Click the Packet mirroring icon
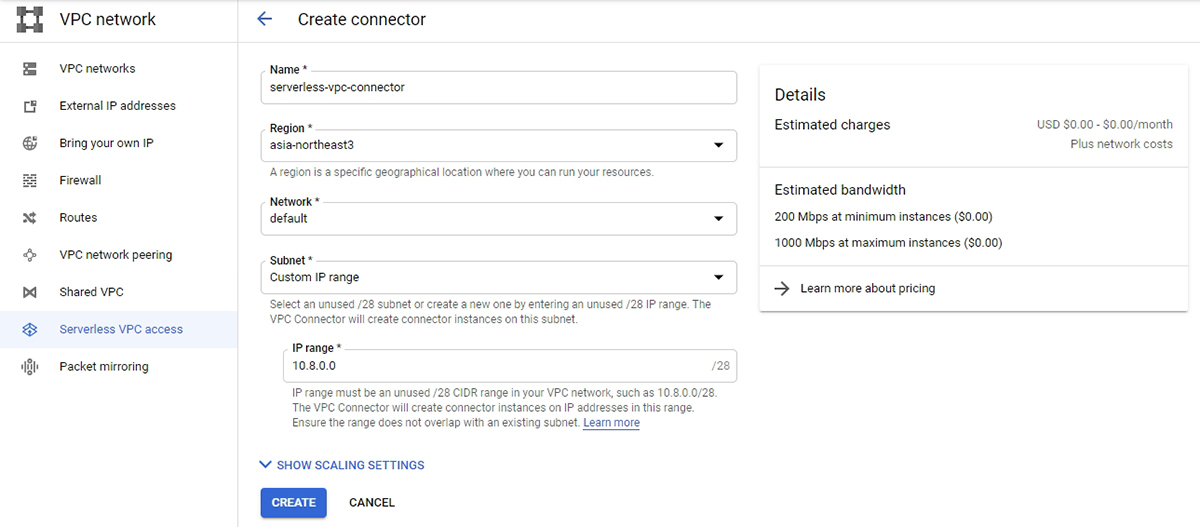 click(30, 367)
